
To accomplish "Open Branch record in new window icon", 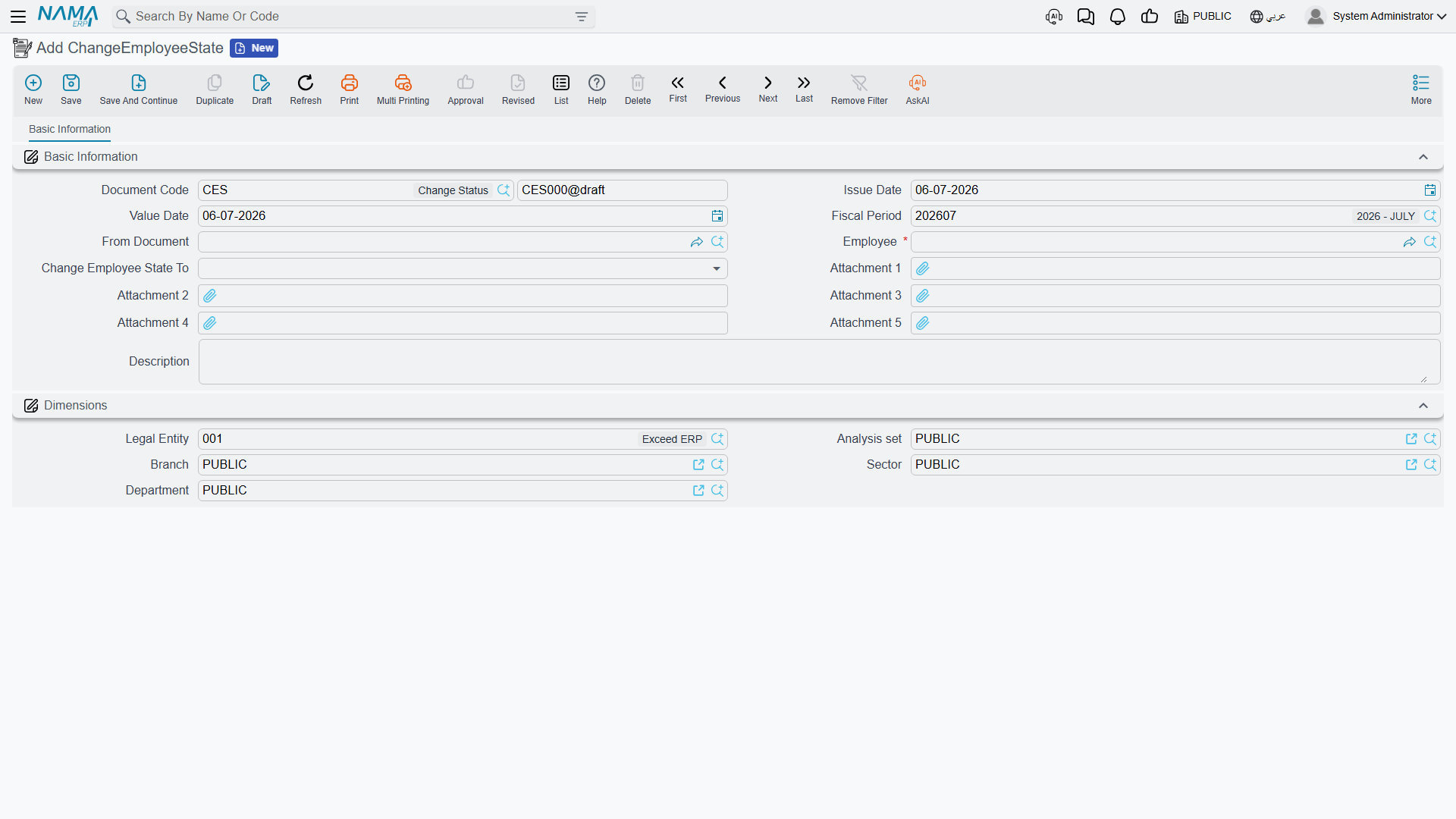I will [698, 465].
